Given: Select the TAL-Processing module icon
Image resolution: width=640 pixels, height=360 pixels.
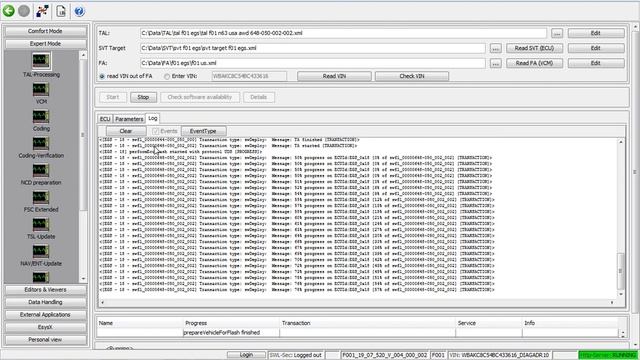Looking at the screenshot, I should [x=41, y=61].
